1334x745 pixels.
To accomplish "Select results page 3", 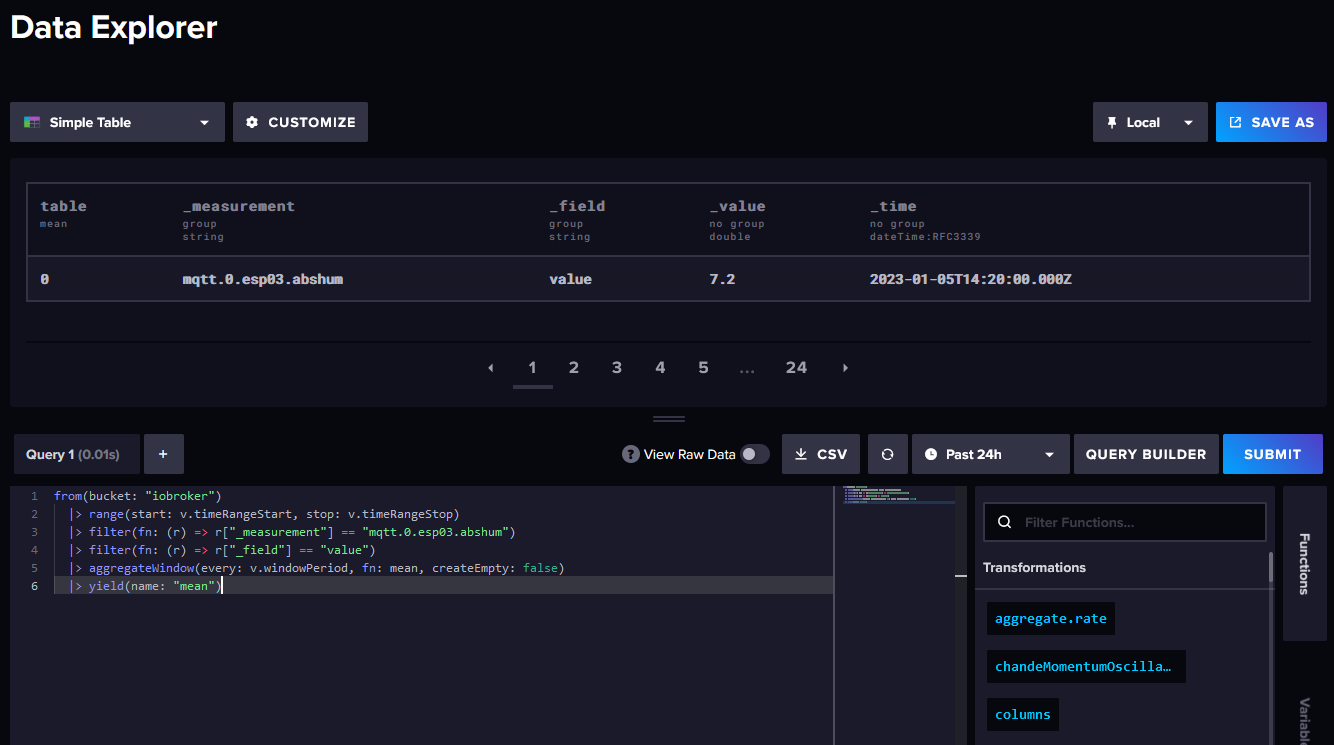I will [617, 368].
